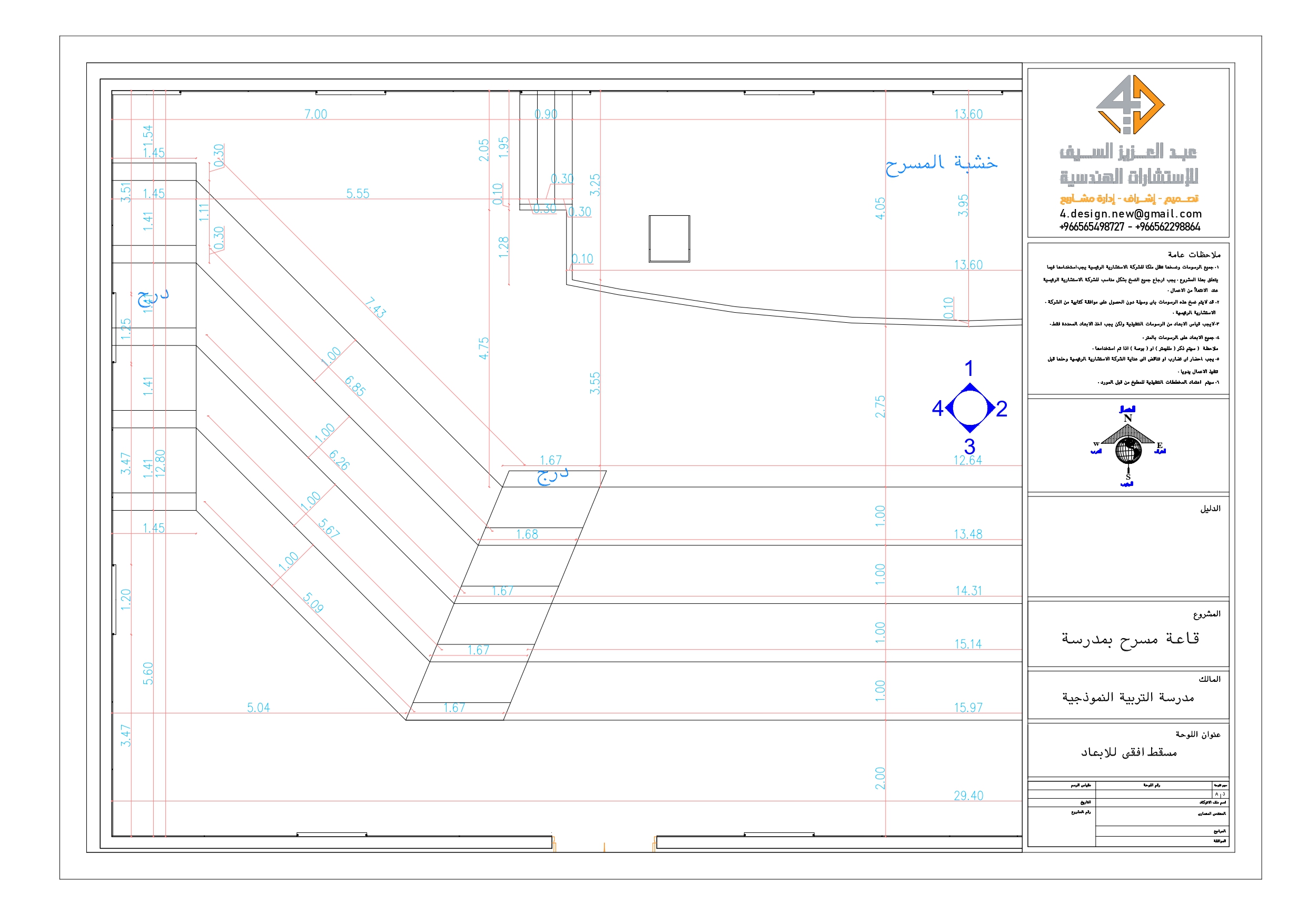The height and width of the screenshot is (924, 1307).
Task: Click the 'الدليل' legend heading
Action: tap(1210, 509)
